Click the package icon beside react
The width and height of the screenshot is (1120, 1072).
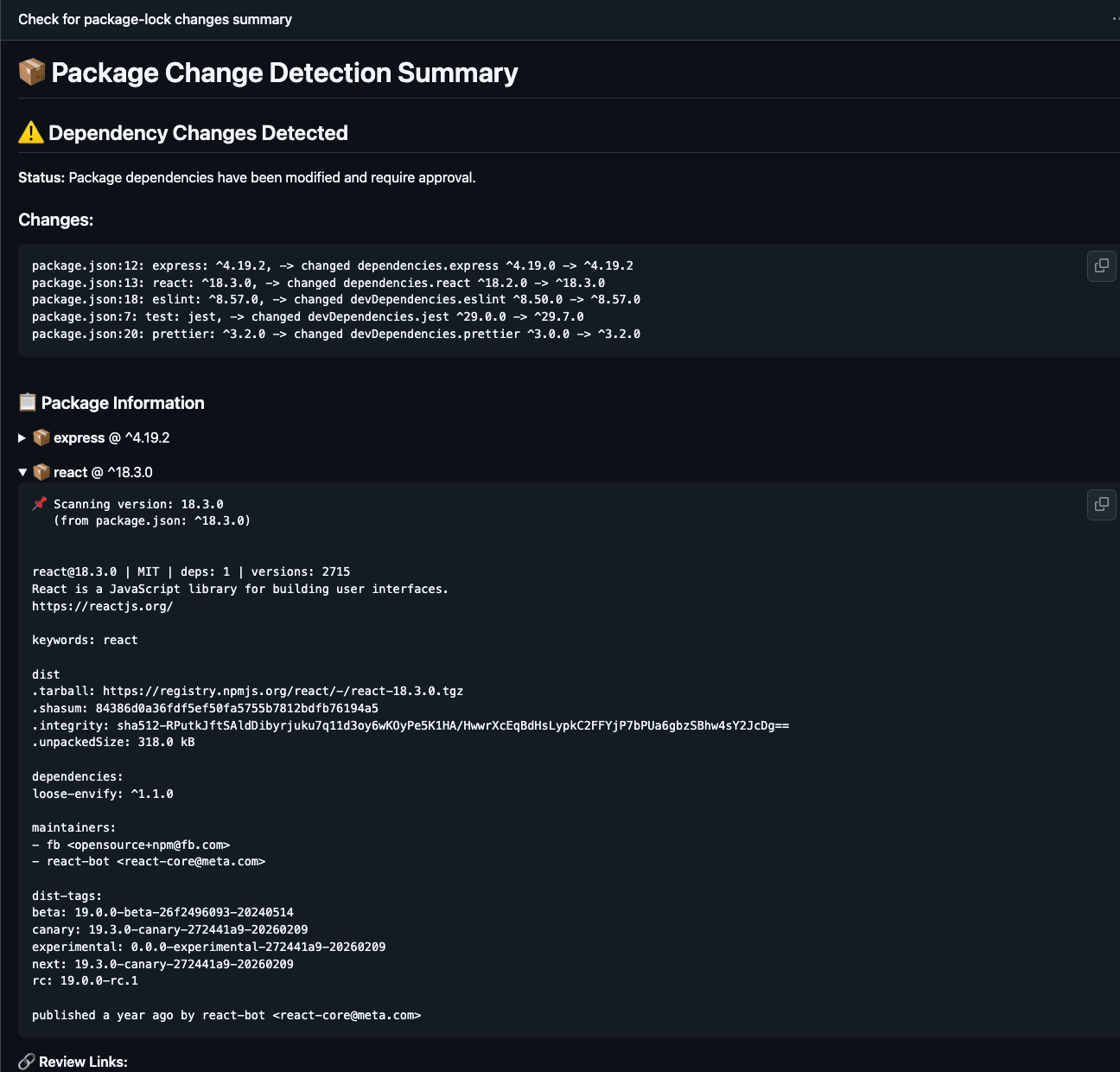(41, 472)
